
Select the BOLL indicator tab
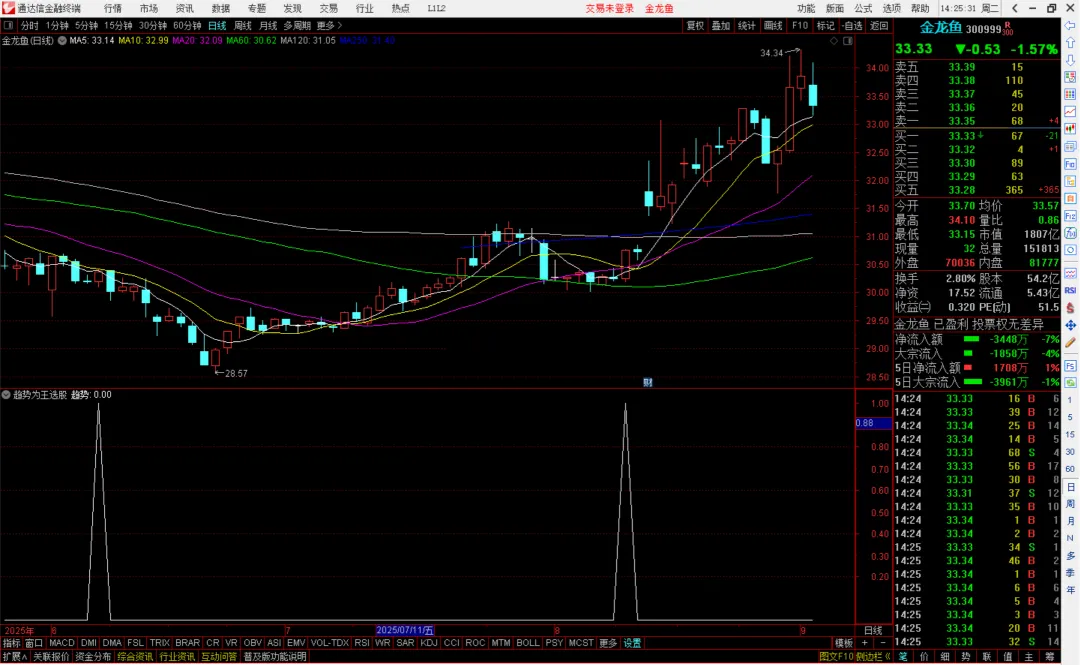click(528, 643)
